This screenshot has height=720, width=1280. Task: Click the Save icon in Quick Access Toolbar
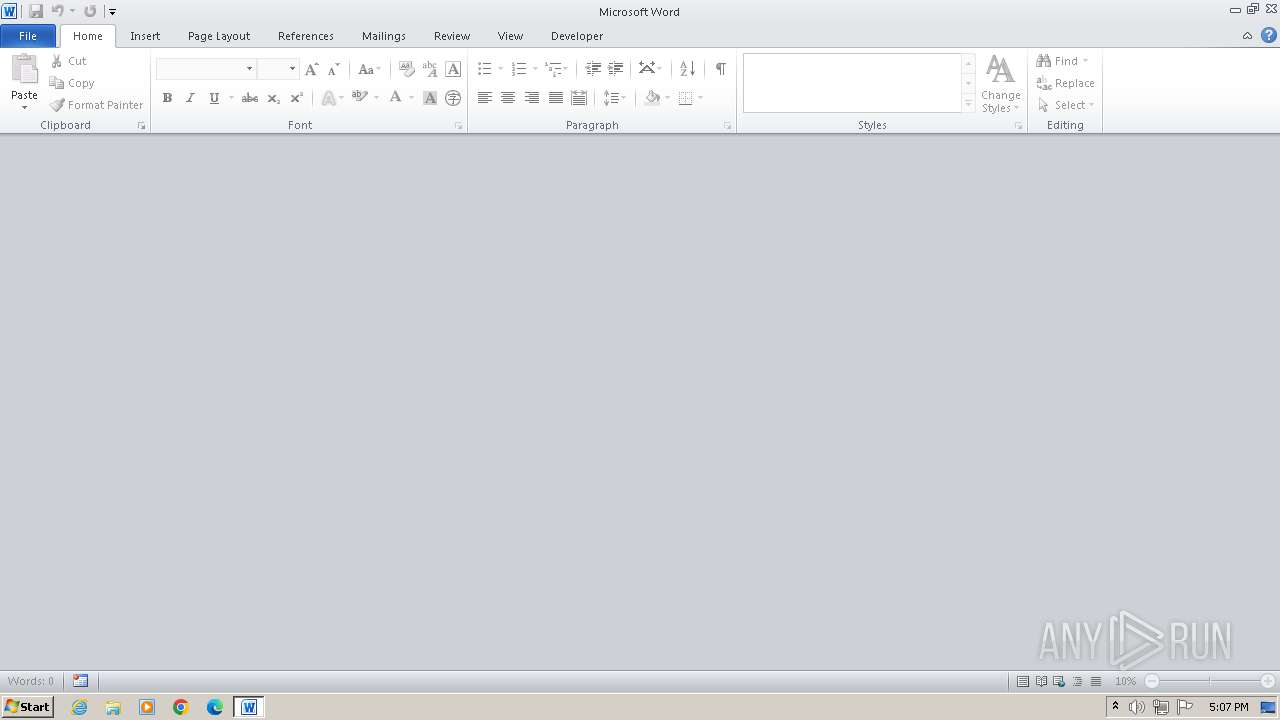coord(36,11)
